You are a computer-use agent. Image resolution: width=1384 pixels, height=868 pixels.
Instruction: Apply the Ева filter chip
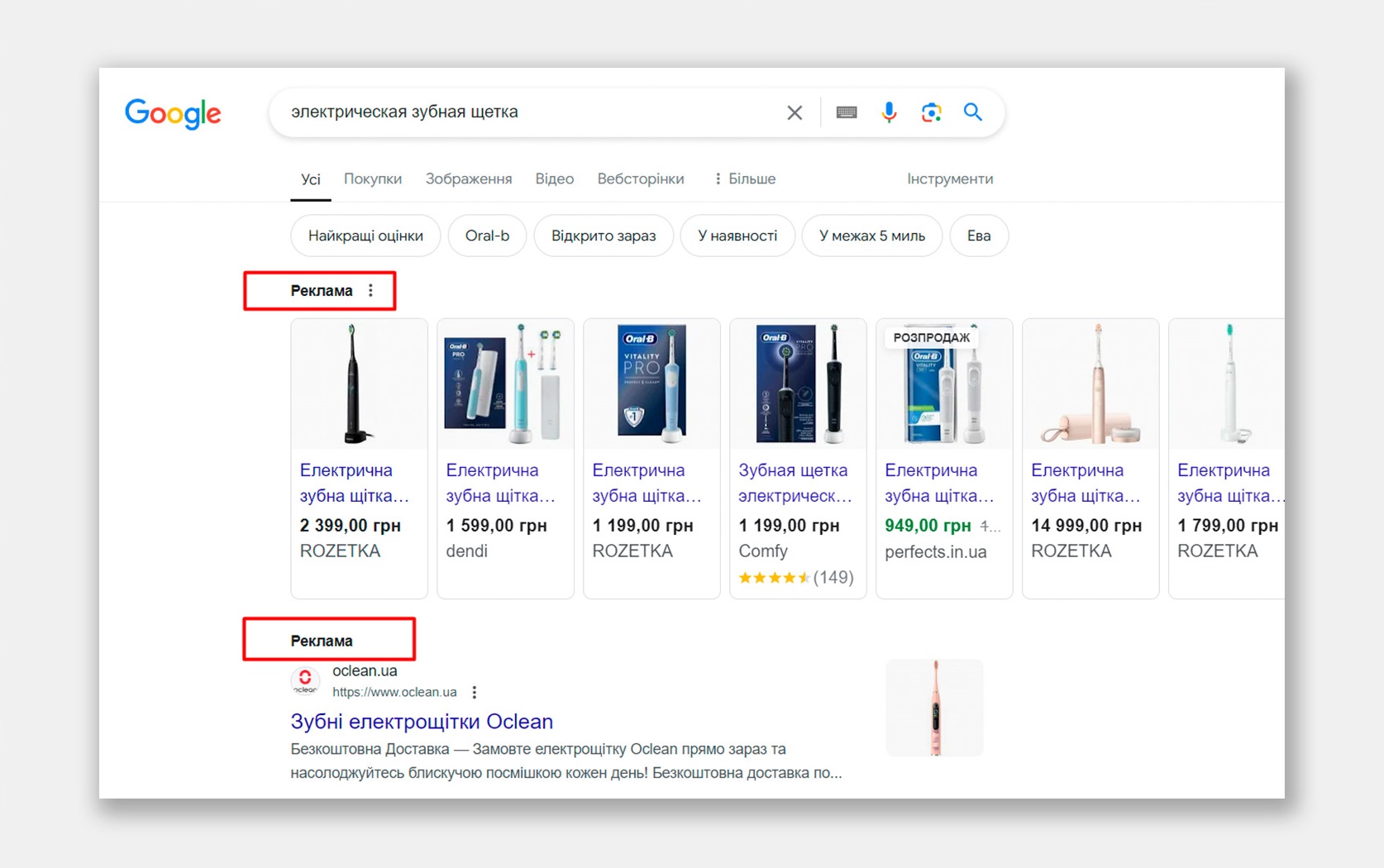(979, 236)
